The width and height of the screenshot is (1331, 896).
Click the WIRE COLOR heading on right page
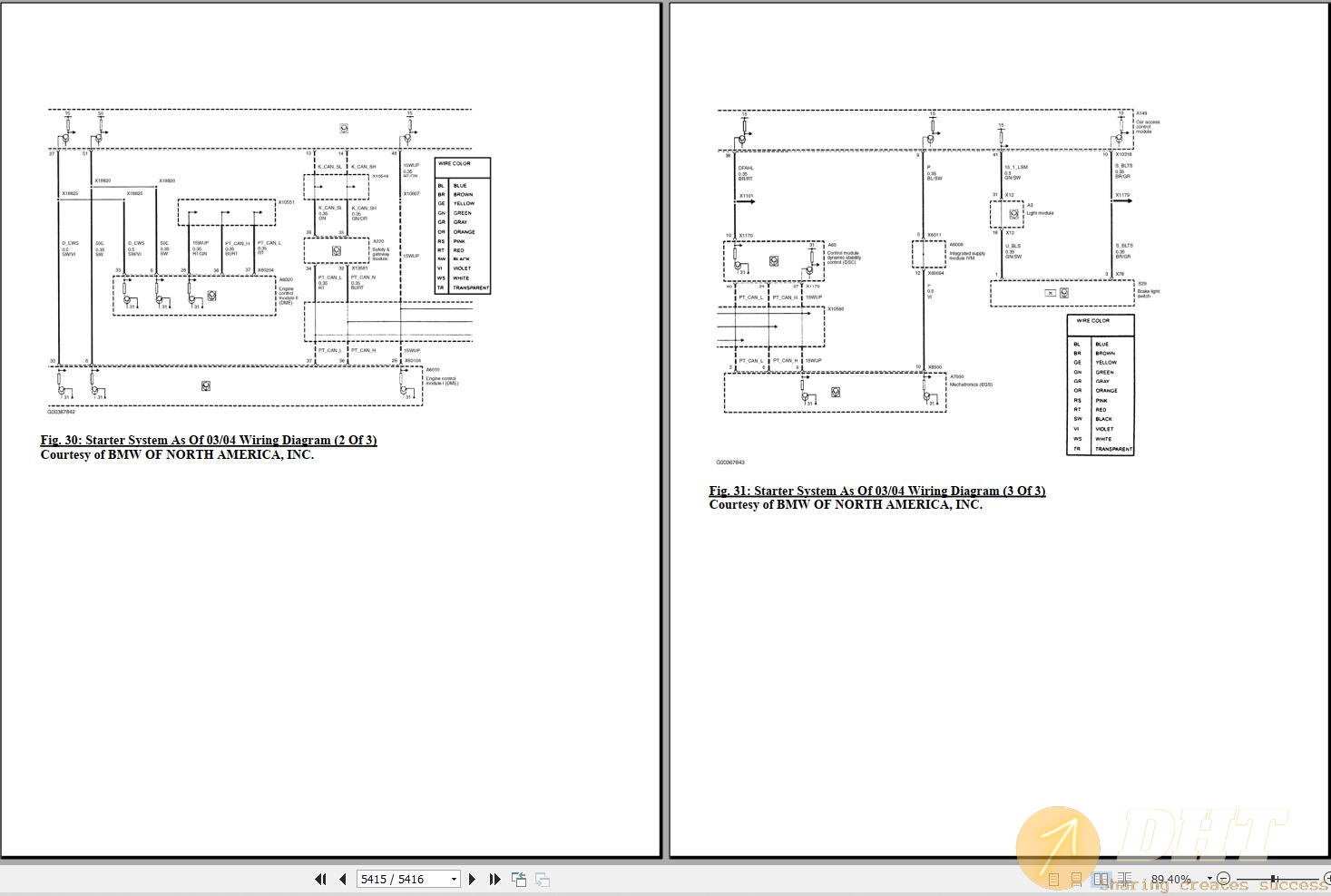[1093, 321]
